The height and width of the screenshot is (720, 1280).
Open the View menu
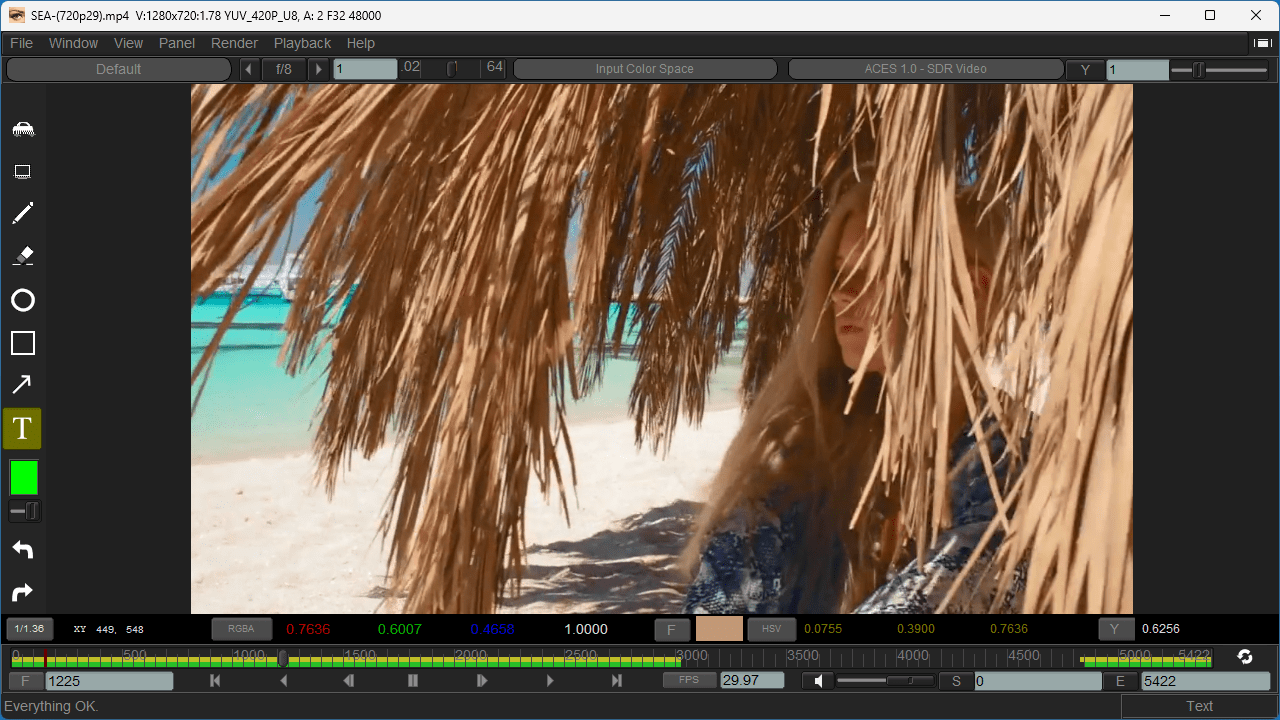click(128, 43)
